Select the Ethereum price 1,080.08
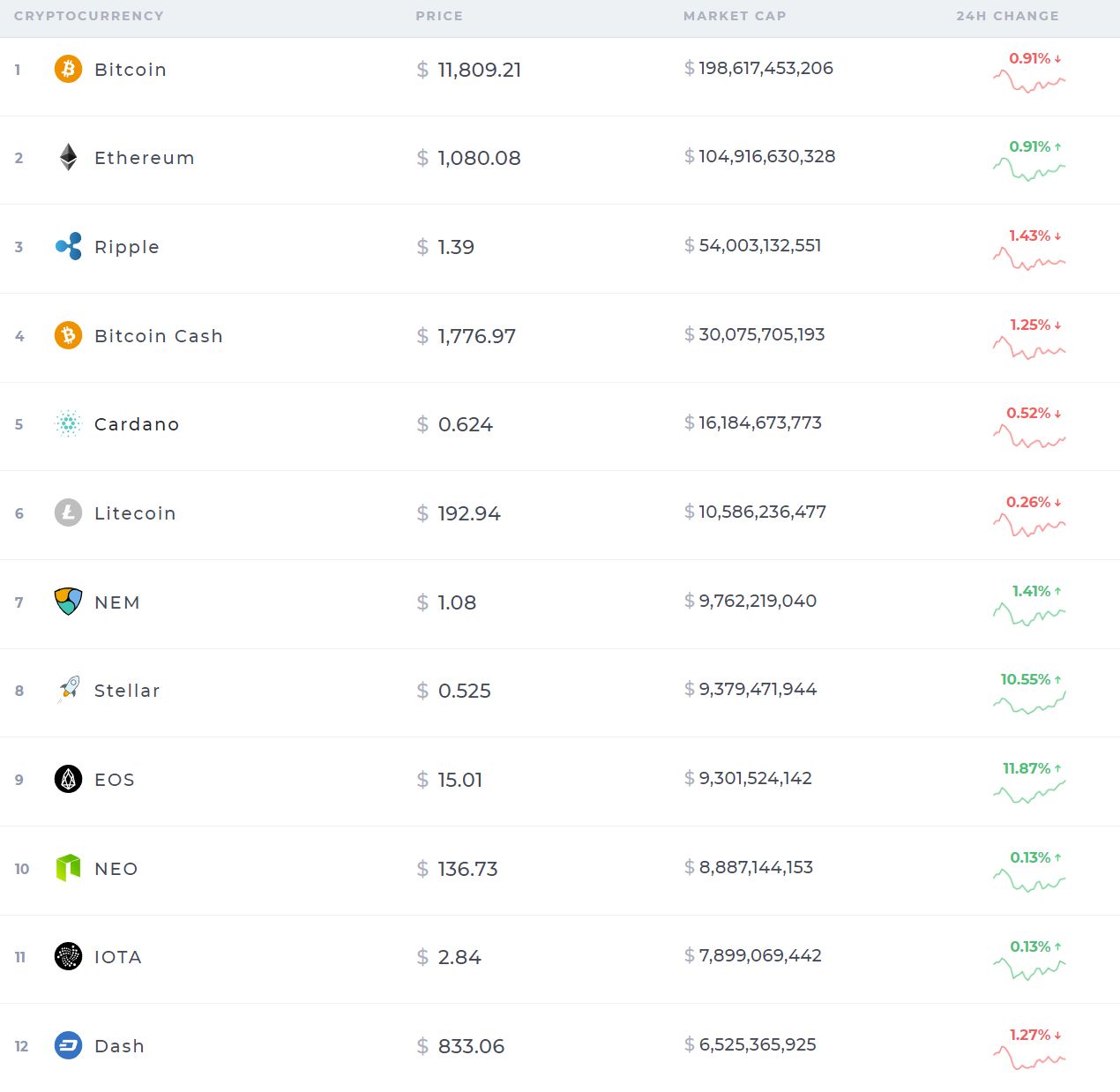Image resolution: width=1120 pixels, height=1092 pixels. pos(480,158)
